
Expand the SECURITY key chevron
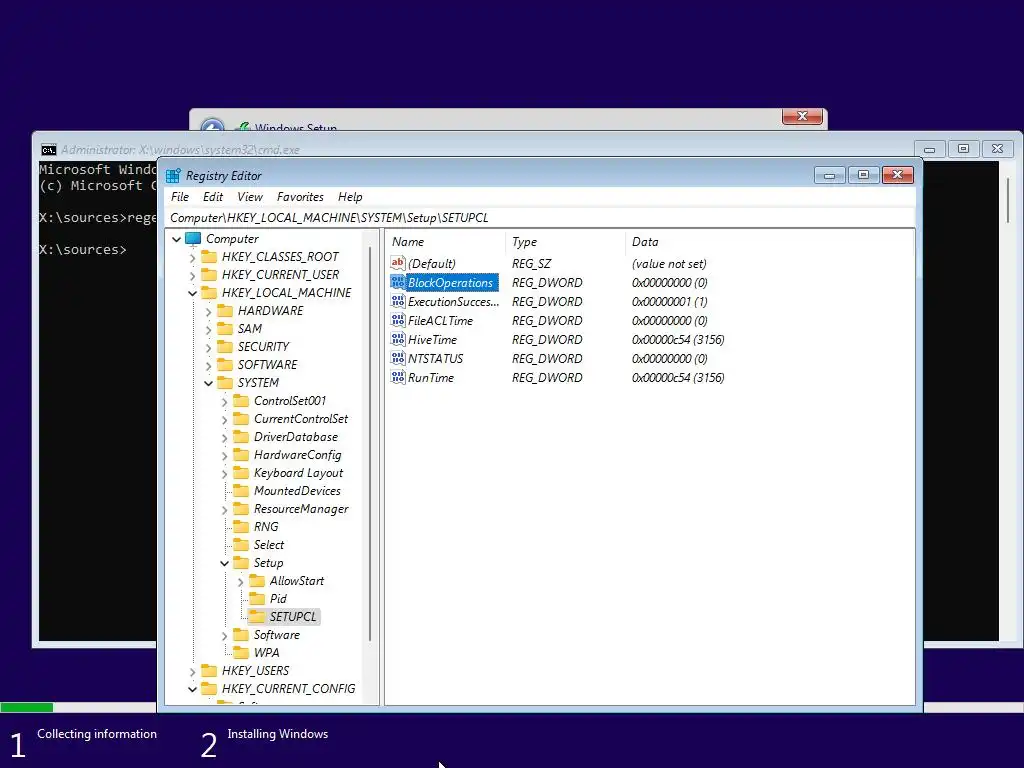pos(208,347)
